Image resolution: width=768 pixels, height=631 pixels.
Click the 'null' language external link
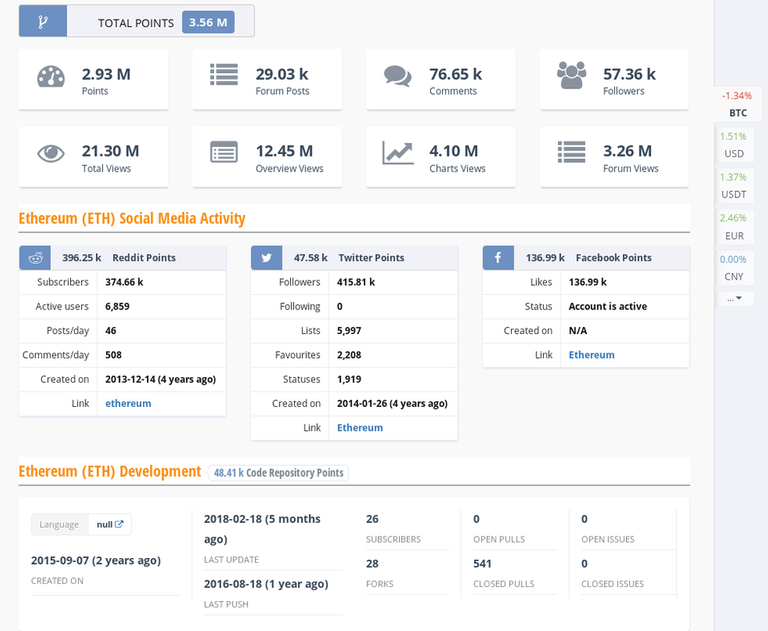point(110,524)
